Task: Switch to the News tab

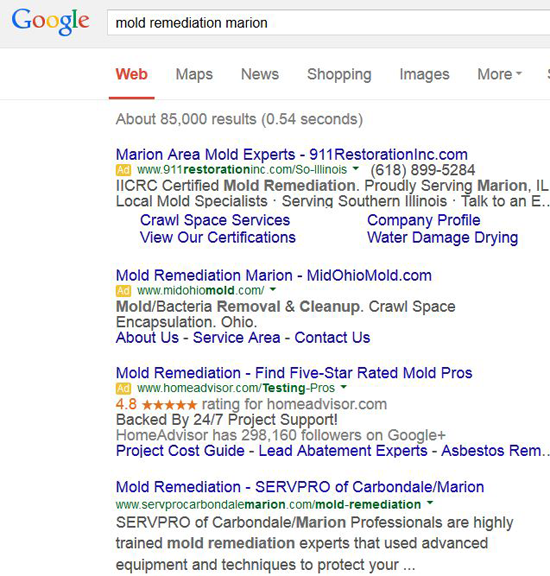Action: point(260,74)
